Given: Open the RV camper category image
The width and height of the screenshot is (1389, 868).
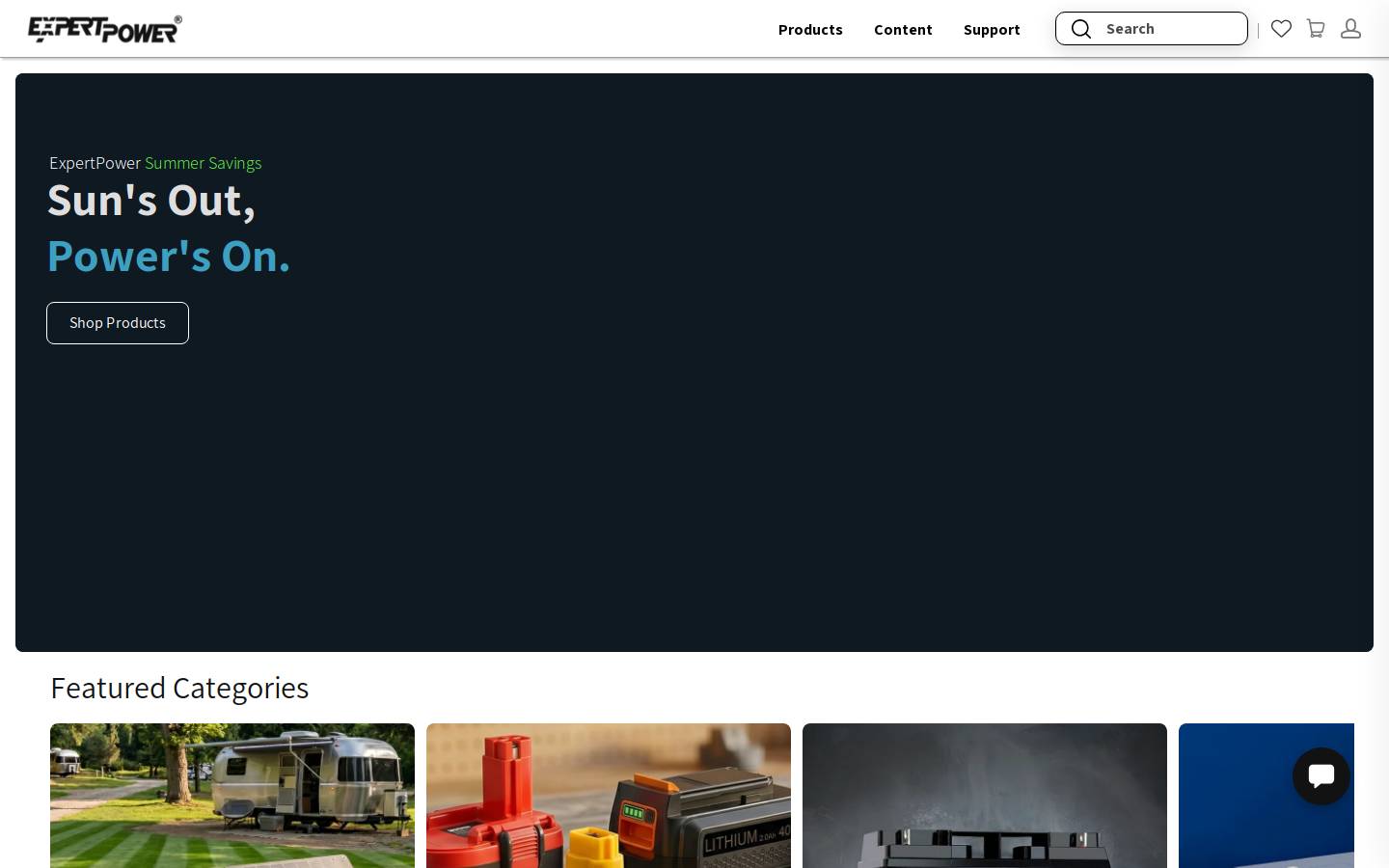Looking at the screenshot, I should click(232, 796).
